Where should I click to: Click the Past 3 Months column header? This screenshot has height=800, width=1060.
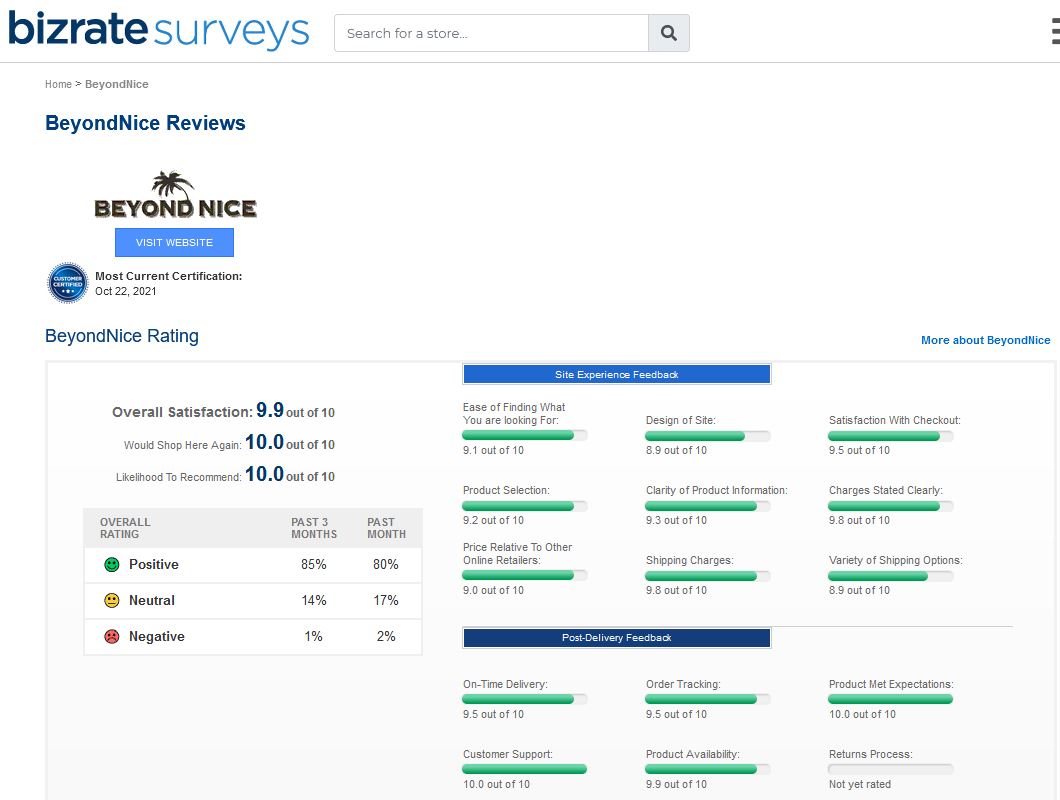click(x=314, y=528)
